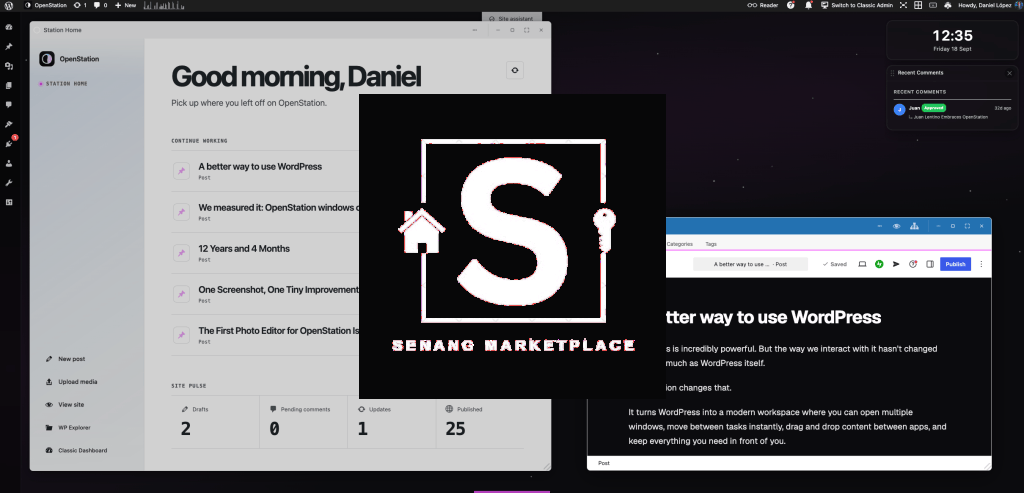Open the Pages icon in the left sidebar
This screenshot has width=1024, height=493.
[9, 86]
